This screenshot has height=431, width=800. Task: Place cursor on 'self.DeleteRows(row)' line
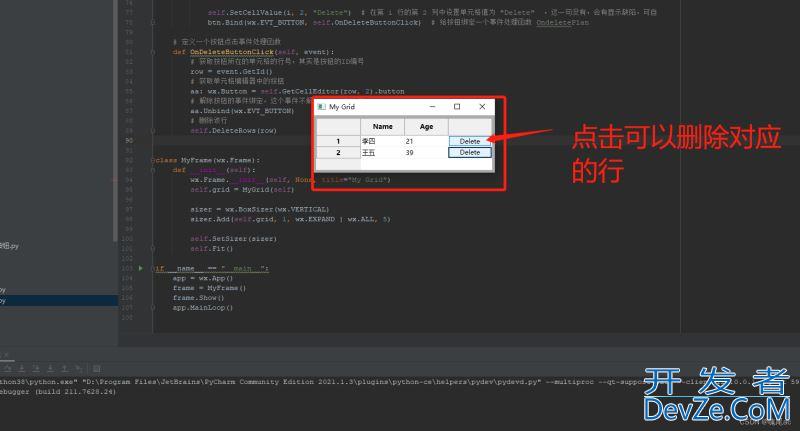(x=233, y=131)
